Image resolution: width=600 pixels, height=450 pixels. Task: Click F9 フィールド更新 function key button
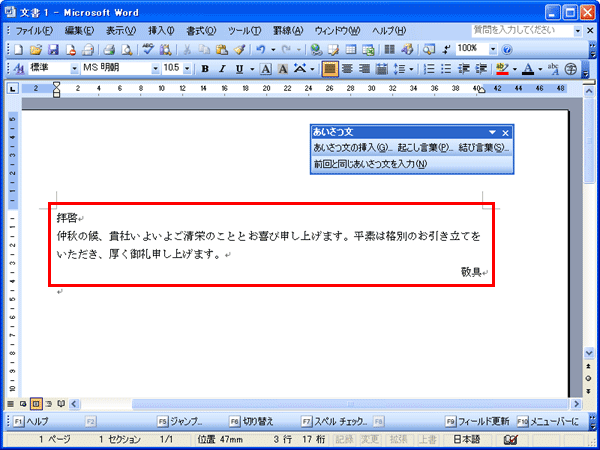point(478,421)
